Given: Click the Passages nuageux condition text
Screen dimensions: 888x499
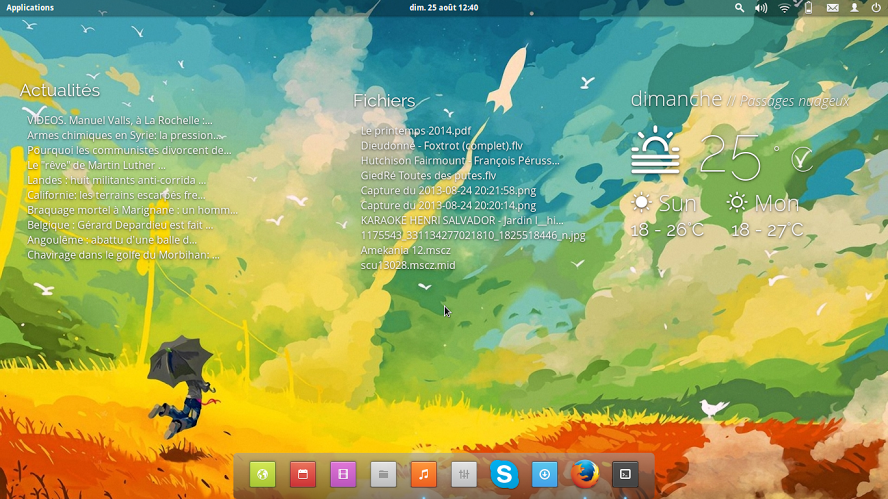Looking at the screenshot, I should 794,101.
